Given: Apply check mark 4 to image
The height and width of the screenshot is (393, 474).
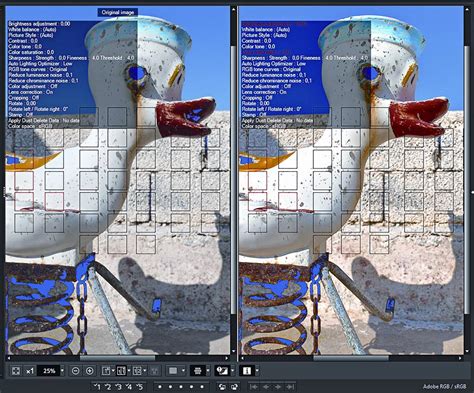Looking at the screenshot, I should 129,387.
